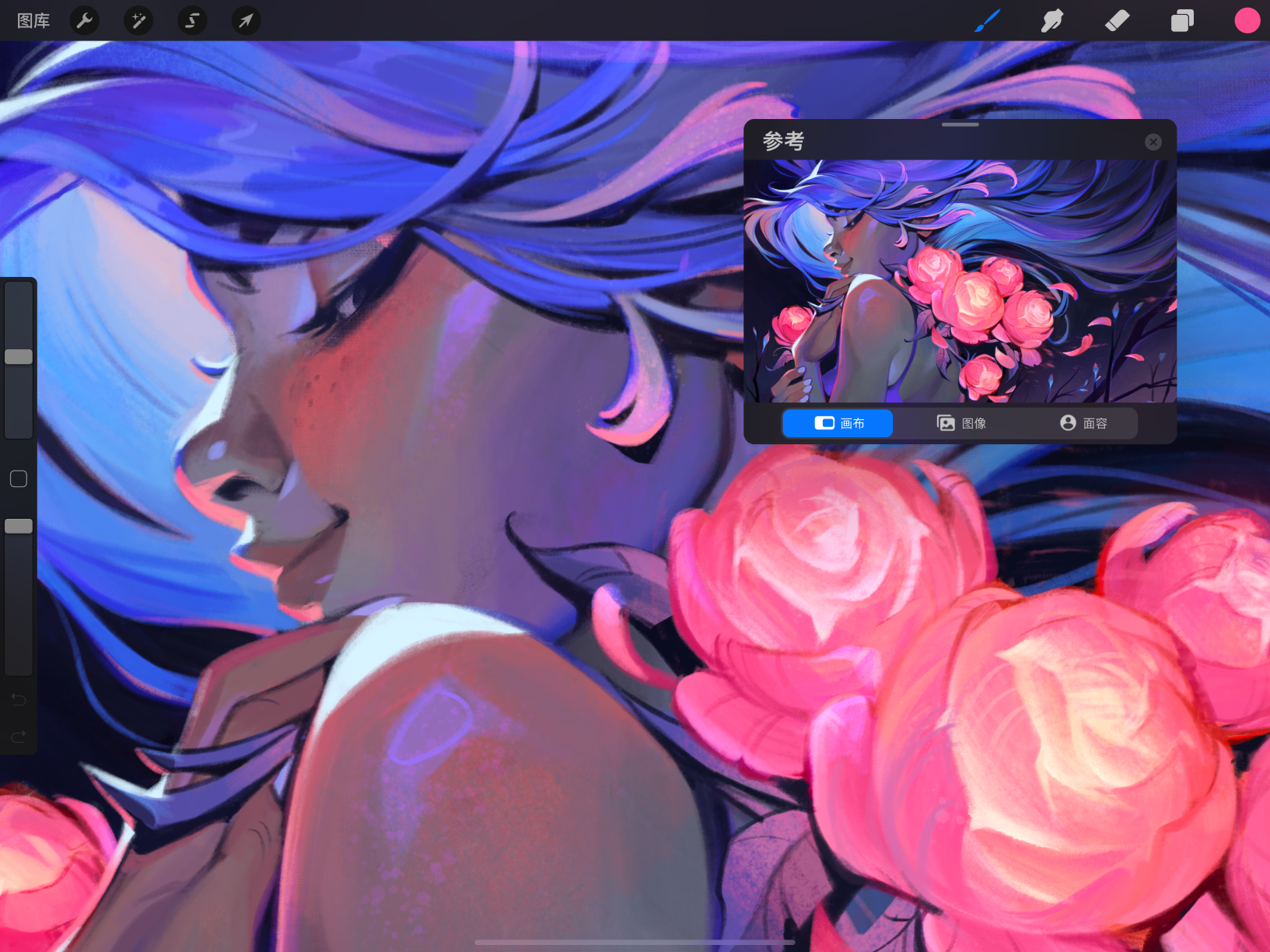Return to the 图库 gallery

33,21
